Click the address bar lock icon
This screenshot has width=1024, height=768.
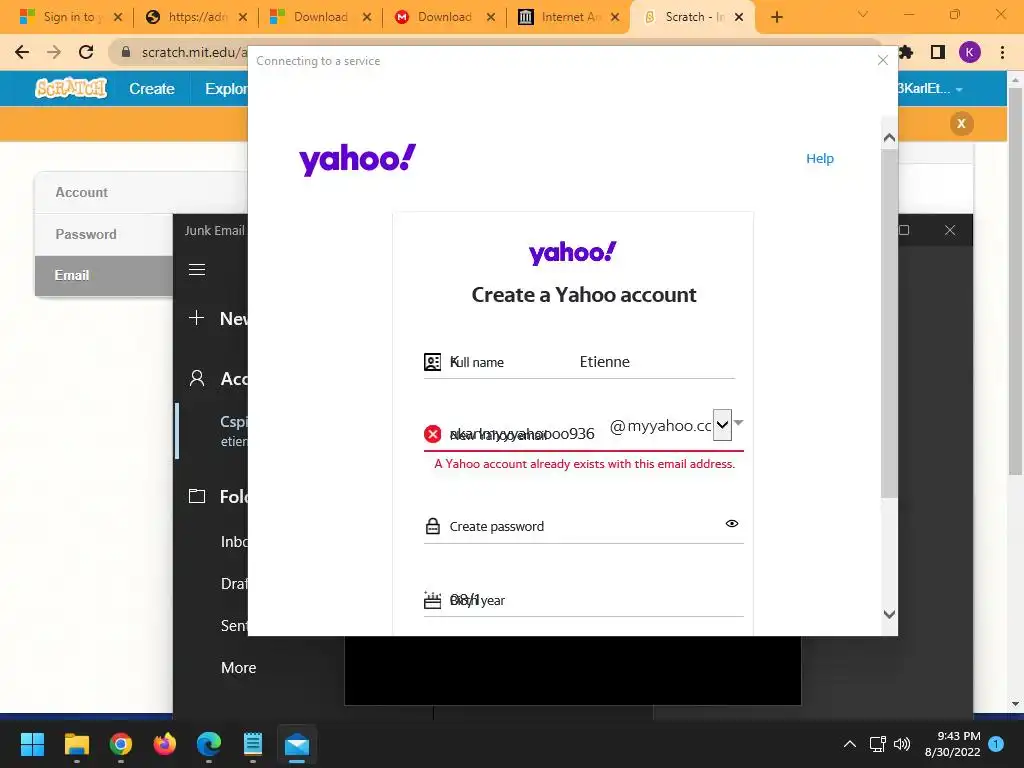click(x=126, y=52)
